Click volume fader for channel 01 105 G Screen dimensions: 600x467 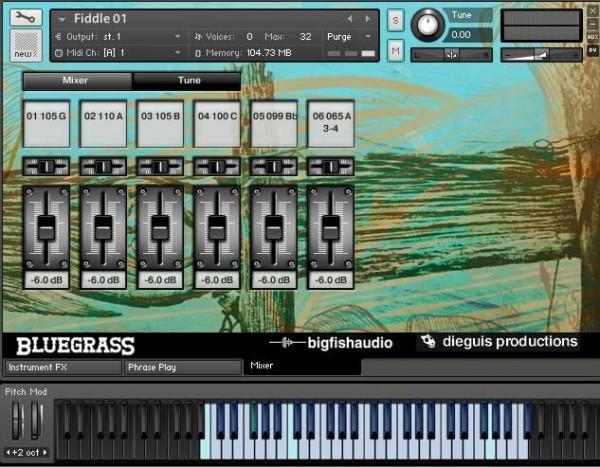point(46,228)
